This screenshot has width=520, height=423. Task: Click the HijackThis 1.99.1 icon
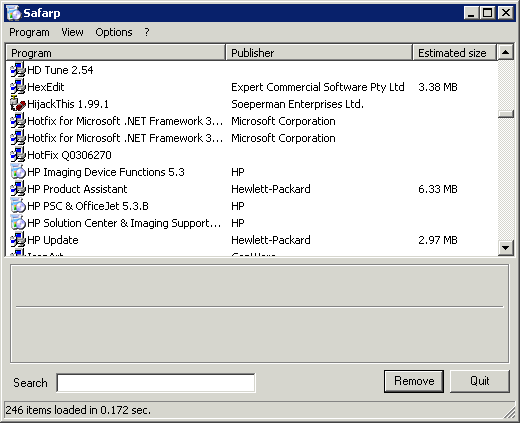click(x=18, y=104)
